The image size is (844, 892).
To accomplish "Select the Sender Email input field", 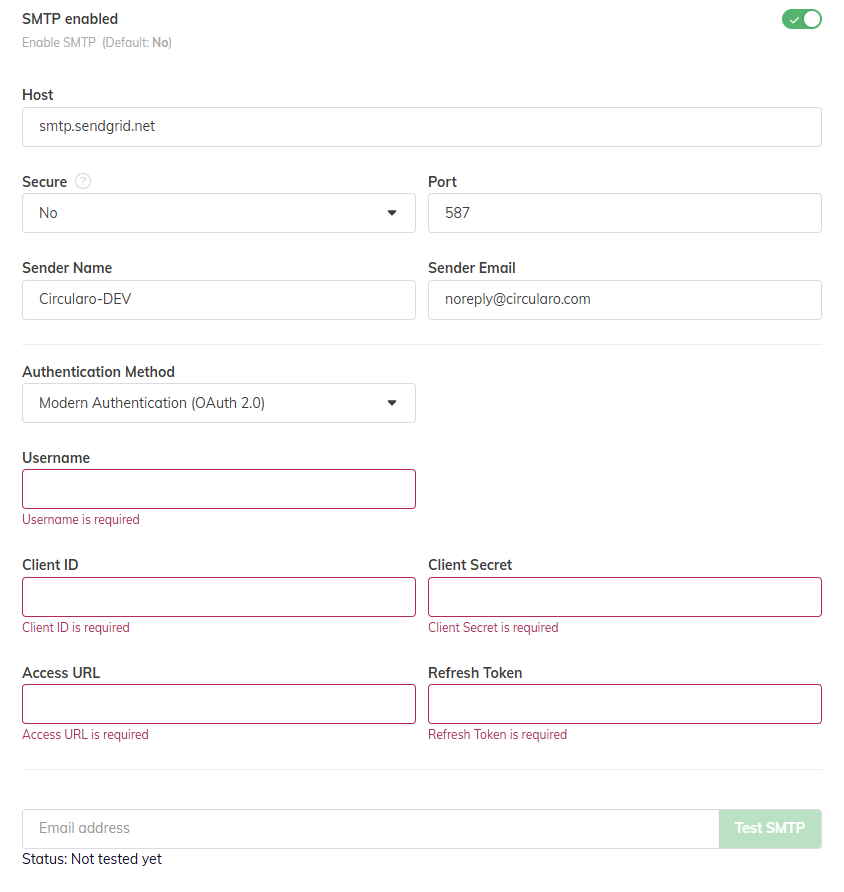I will coord(624,299).
